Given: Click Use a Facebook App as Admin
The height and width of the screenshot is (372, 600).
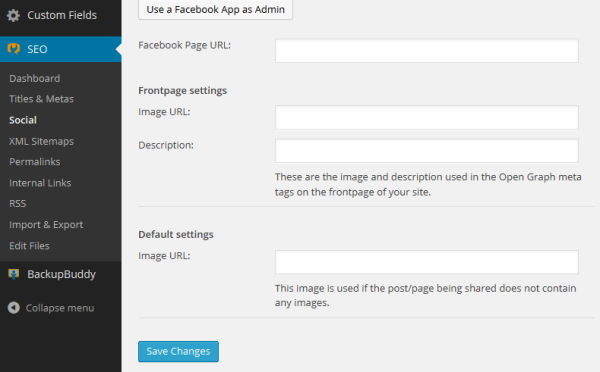Looking at the screenshot, I should coord(215,9).
